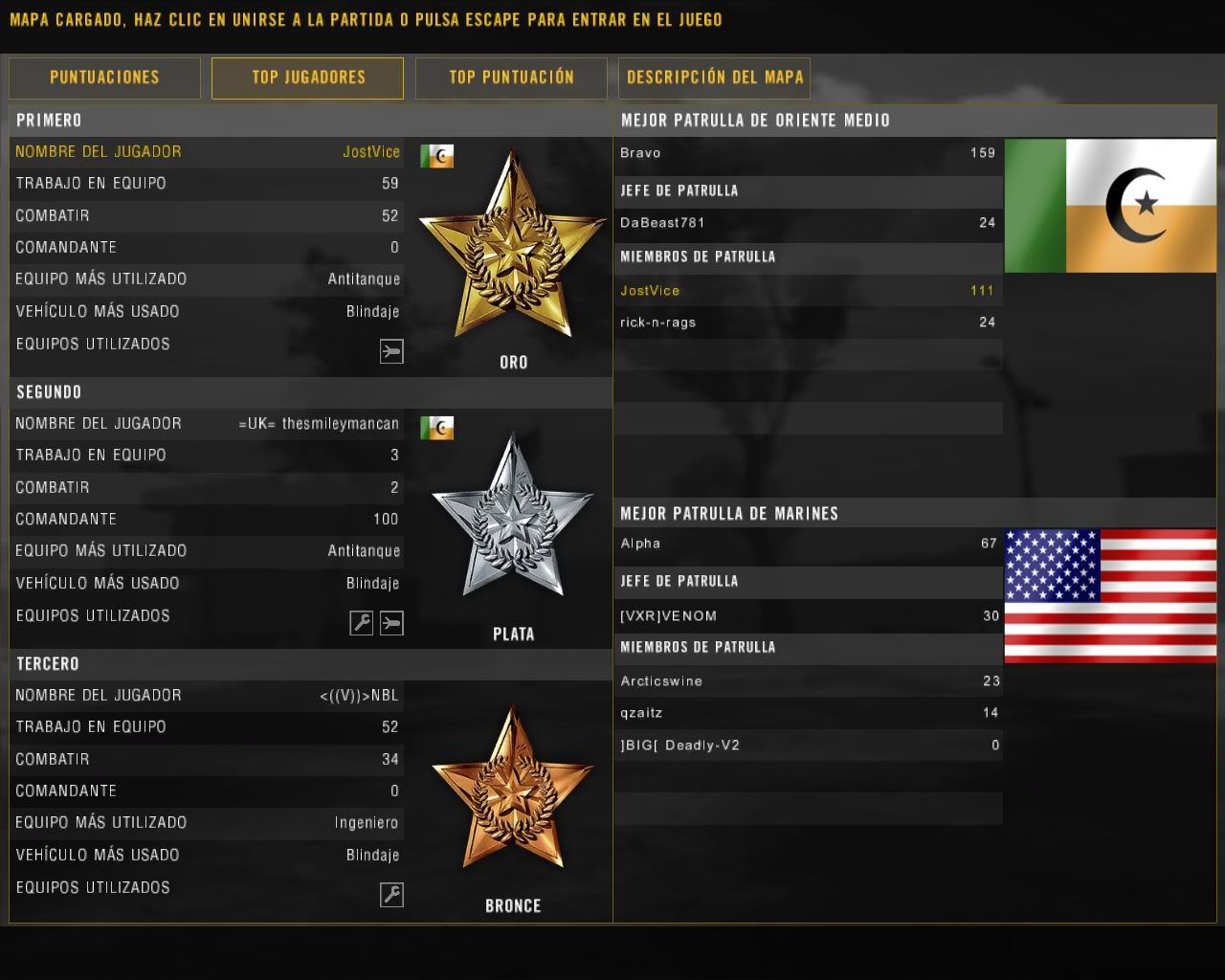Viewport: 1225px width, 980px height.
Task: Click player name <((V))>NBL under Tercero
Action: (x=359, y=696)
